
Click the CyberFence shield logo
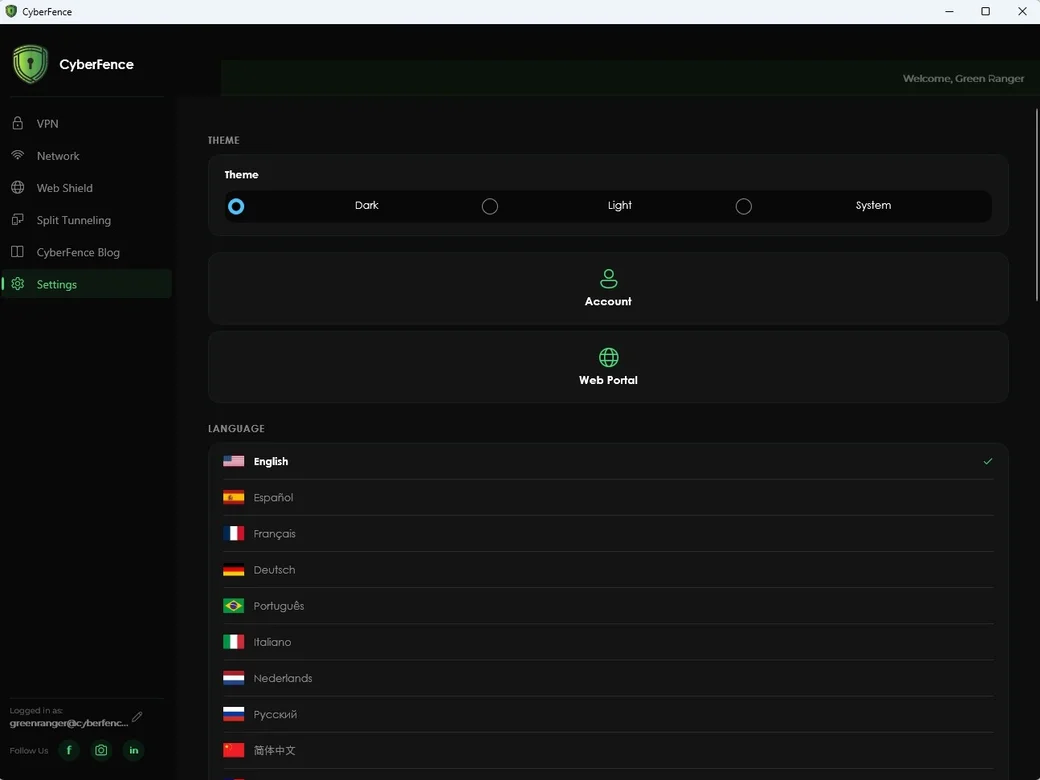click(x=30, y=64)
